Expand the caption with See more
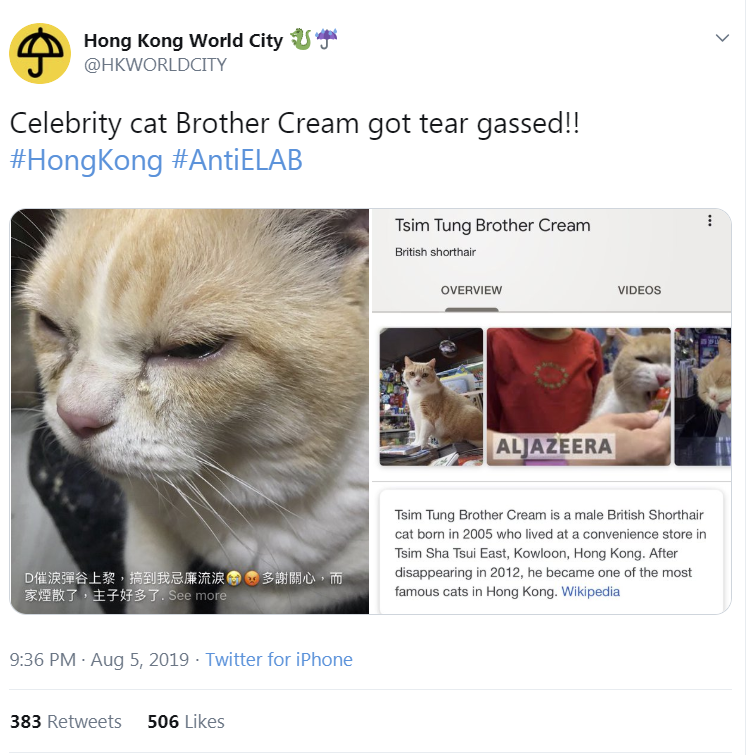 (x=197, y=596)
